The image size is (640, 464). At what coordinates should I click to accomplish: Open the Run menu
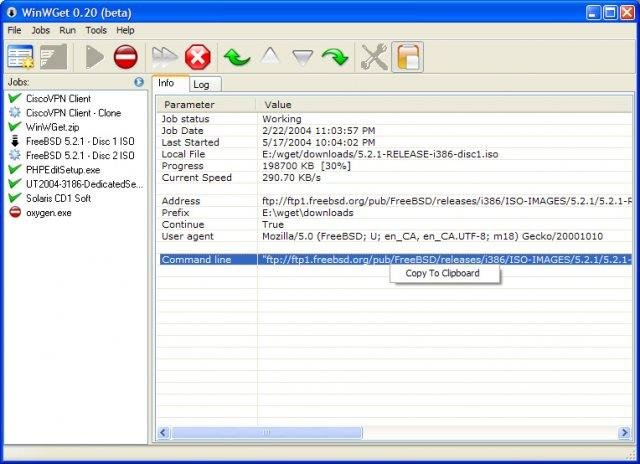click(x=67, y=30)
